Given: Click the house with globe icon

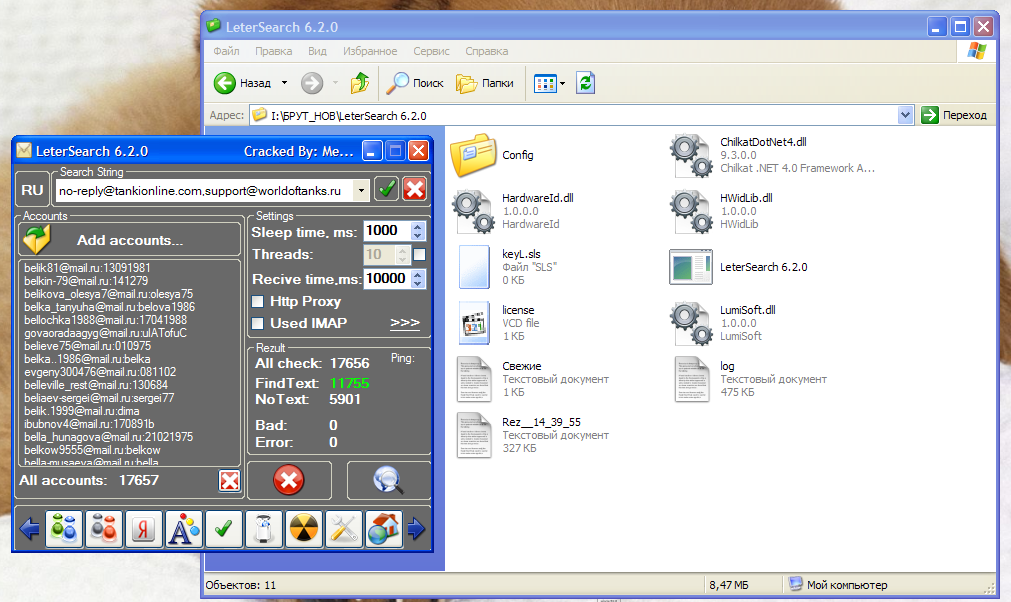Looking at the screenshot, I should (x=384, y=529).
